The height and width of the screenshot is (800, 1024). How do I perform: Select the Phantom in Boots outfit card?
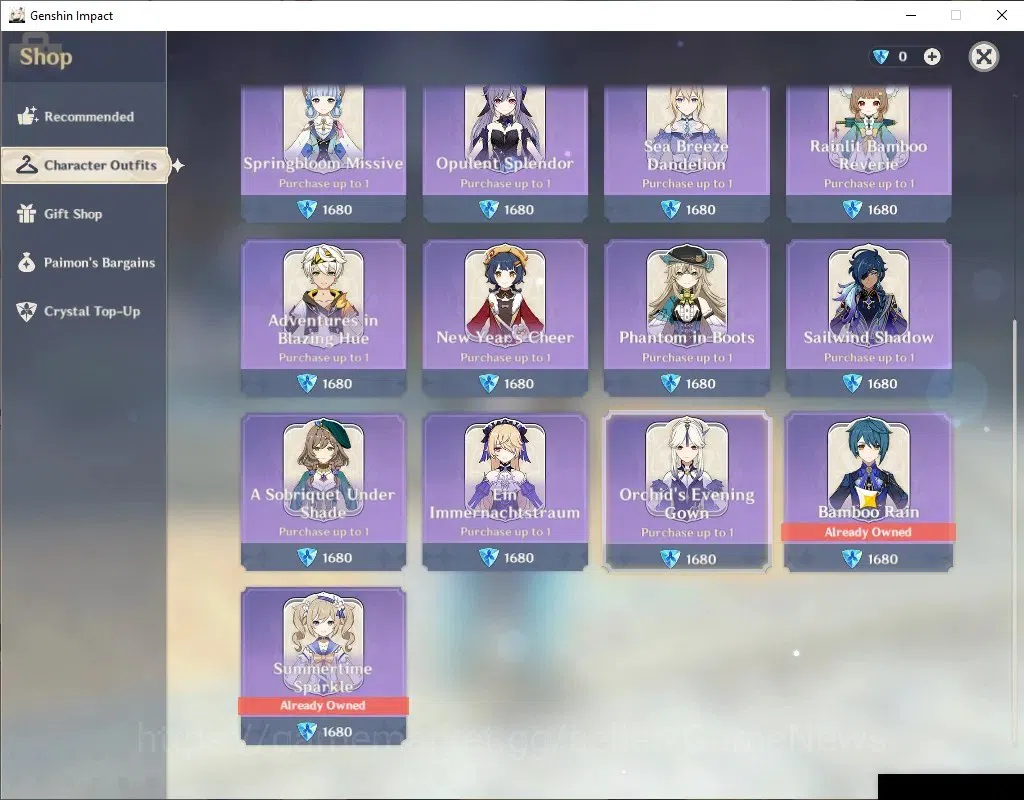pyautogui.click(x=686, y=318)
